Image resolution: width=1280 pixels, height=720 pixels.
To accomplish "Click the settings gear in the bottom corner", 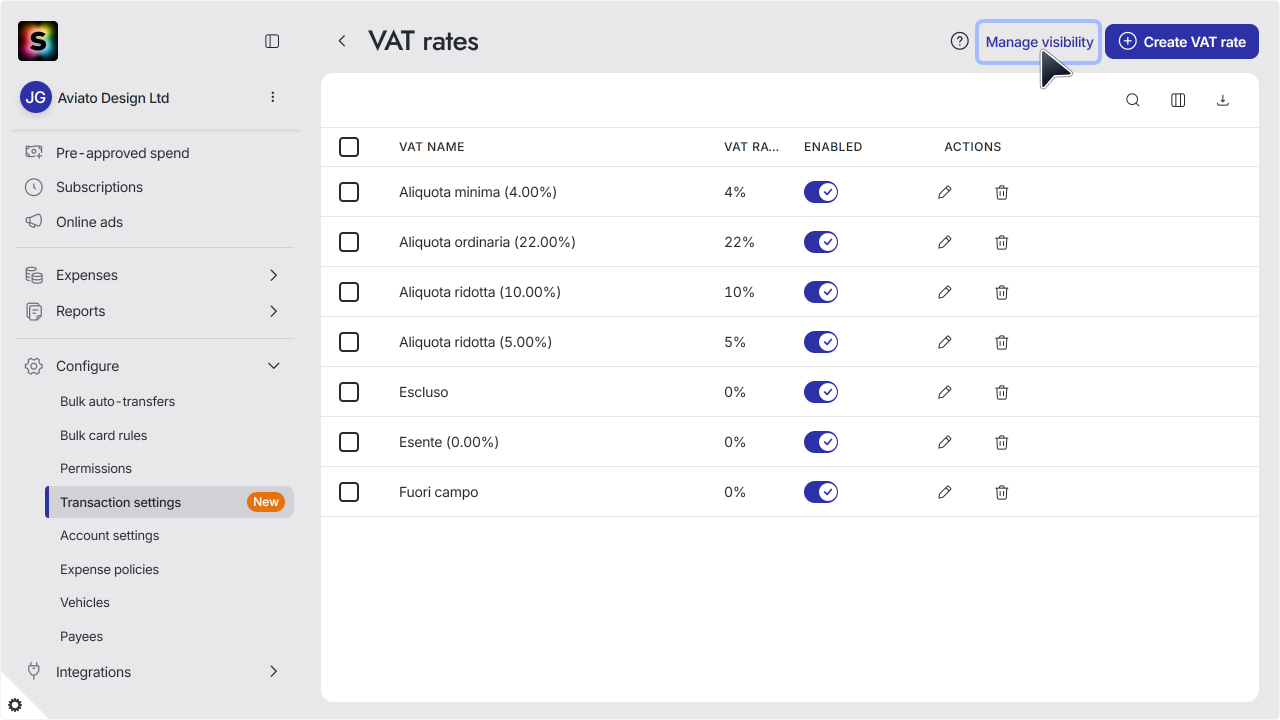I will [x=15, y=705].
